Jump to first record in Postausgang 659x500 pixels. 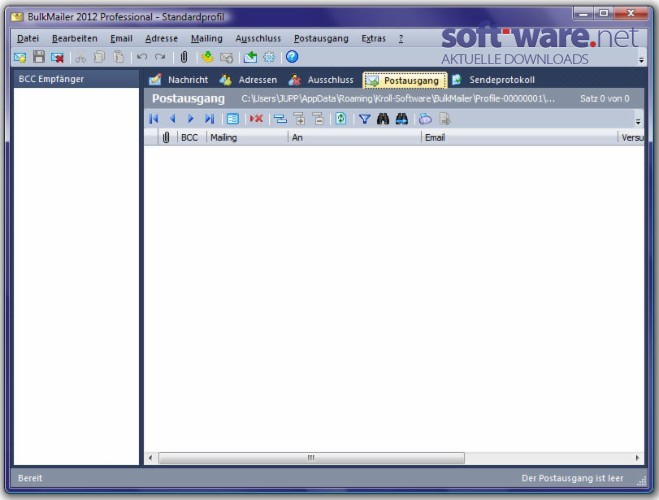(x=154, y=119)
